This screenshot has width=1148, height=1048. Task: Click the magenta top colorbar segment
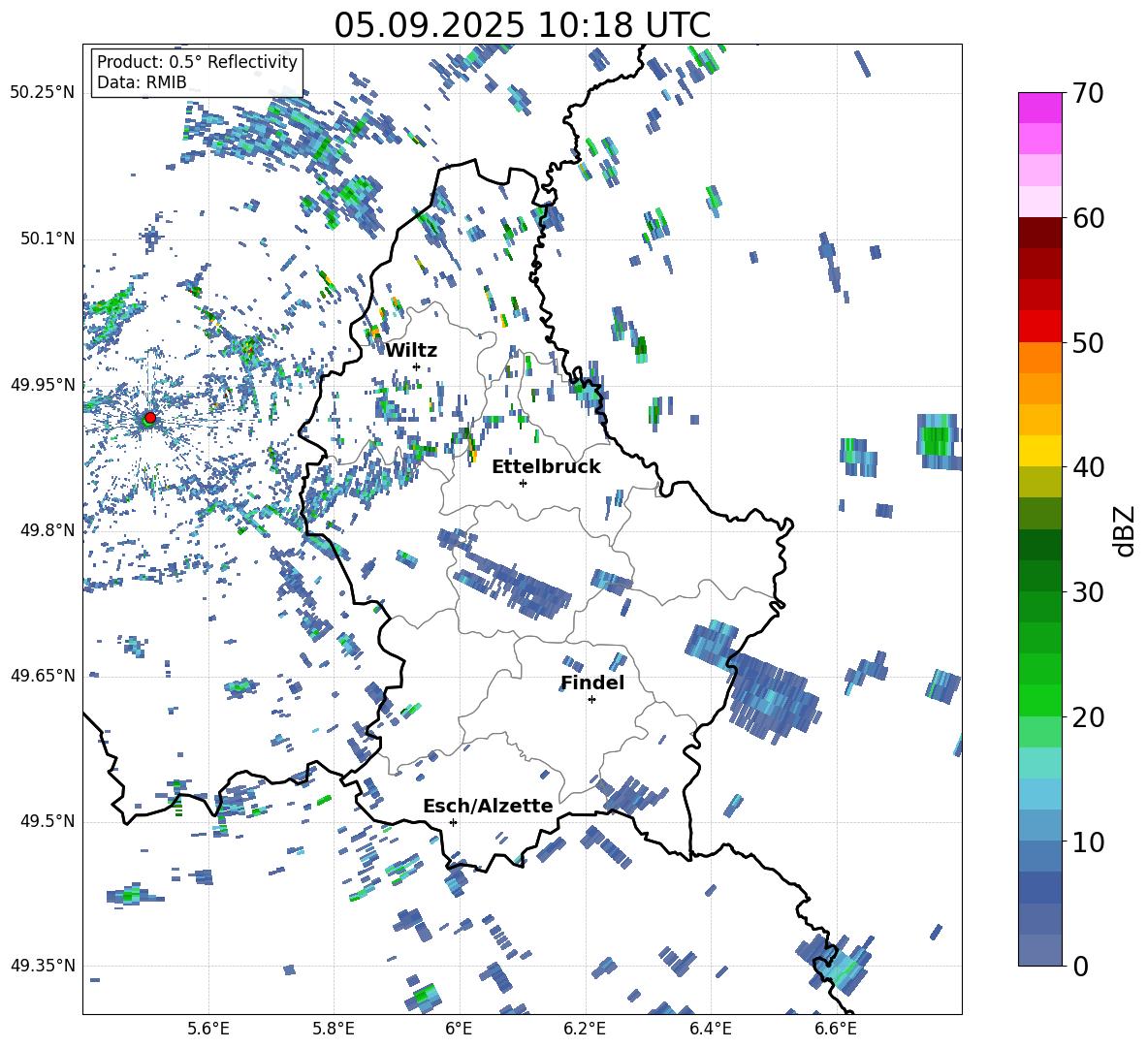click(1040, 109)
